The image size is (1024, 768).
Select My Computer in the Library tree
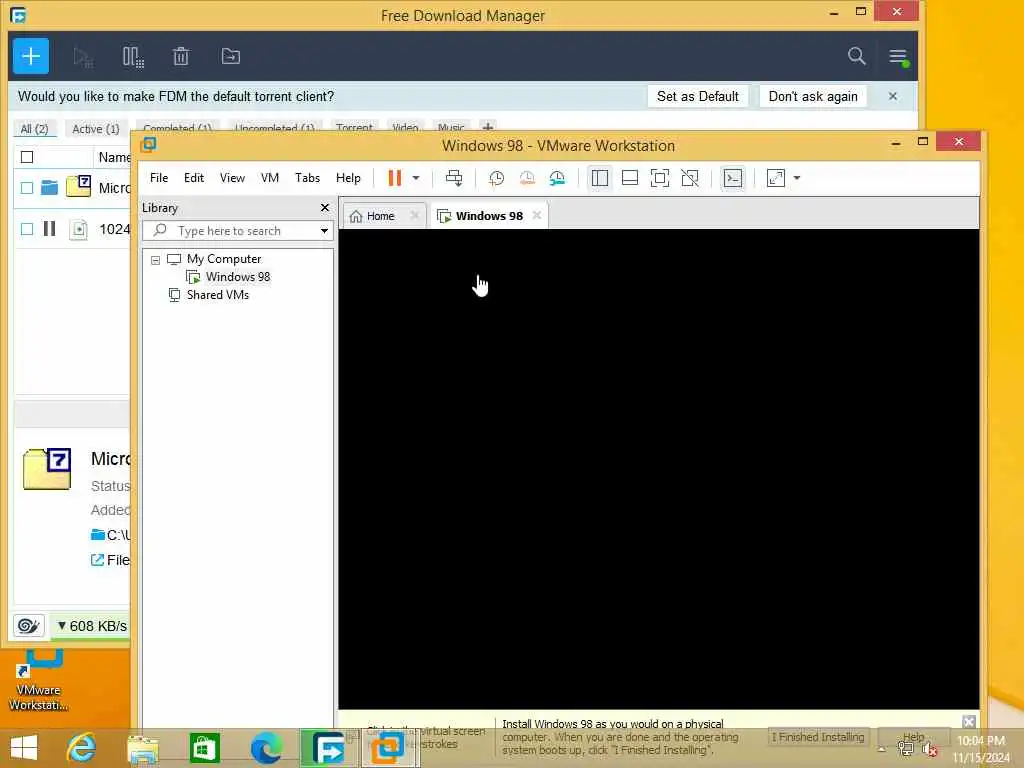(x=223, y=259)
